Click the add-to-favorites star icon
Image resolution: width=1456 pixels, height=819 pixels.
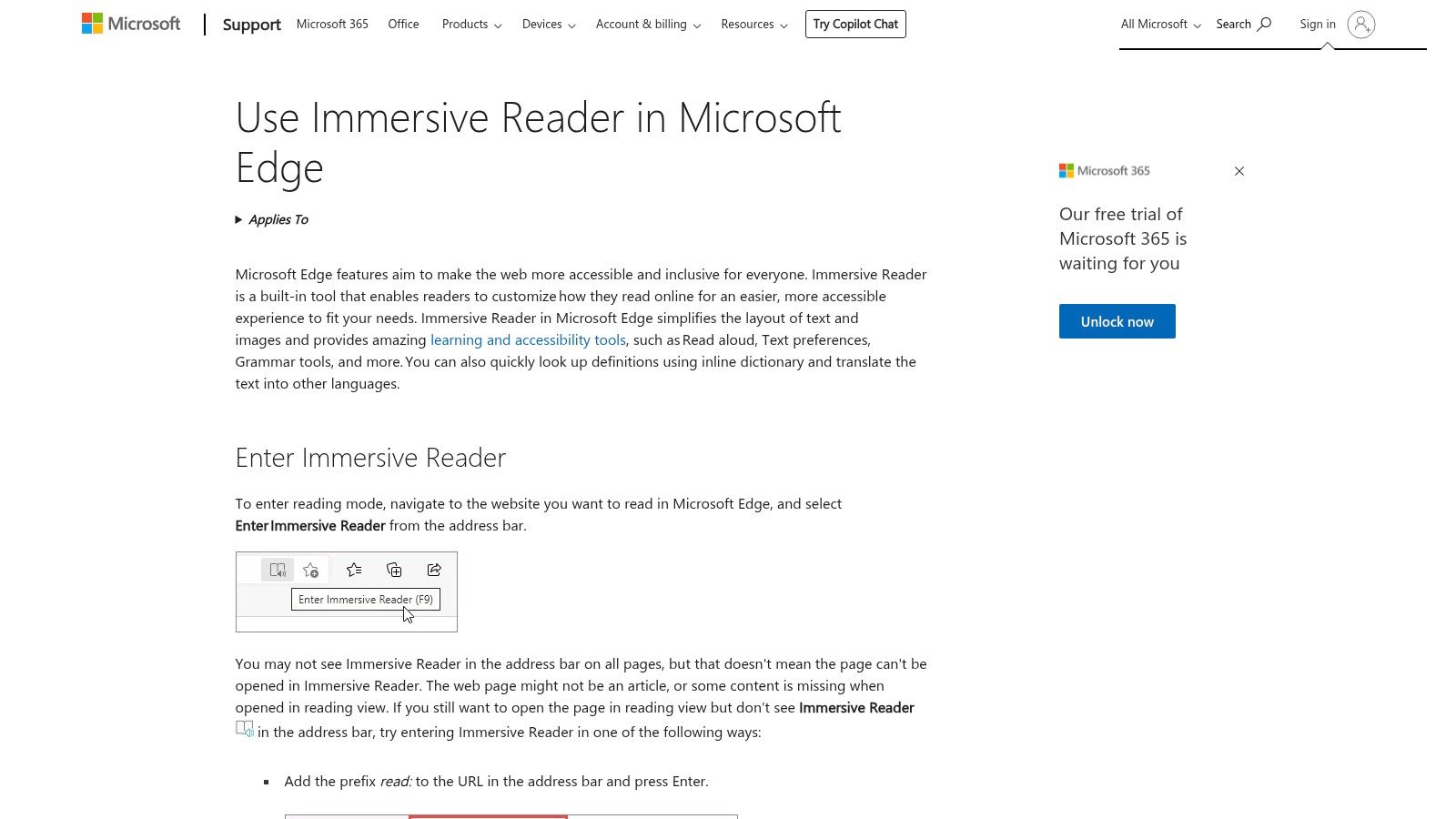coord(312,570)
